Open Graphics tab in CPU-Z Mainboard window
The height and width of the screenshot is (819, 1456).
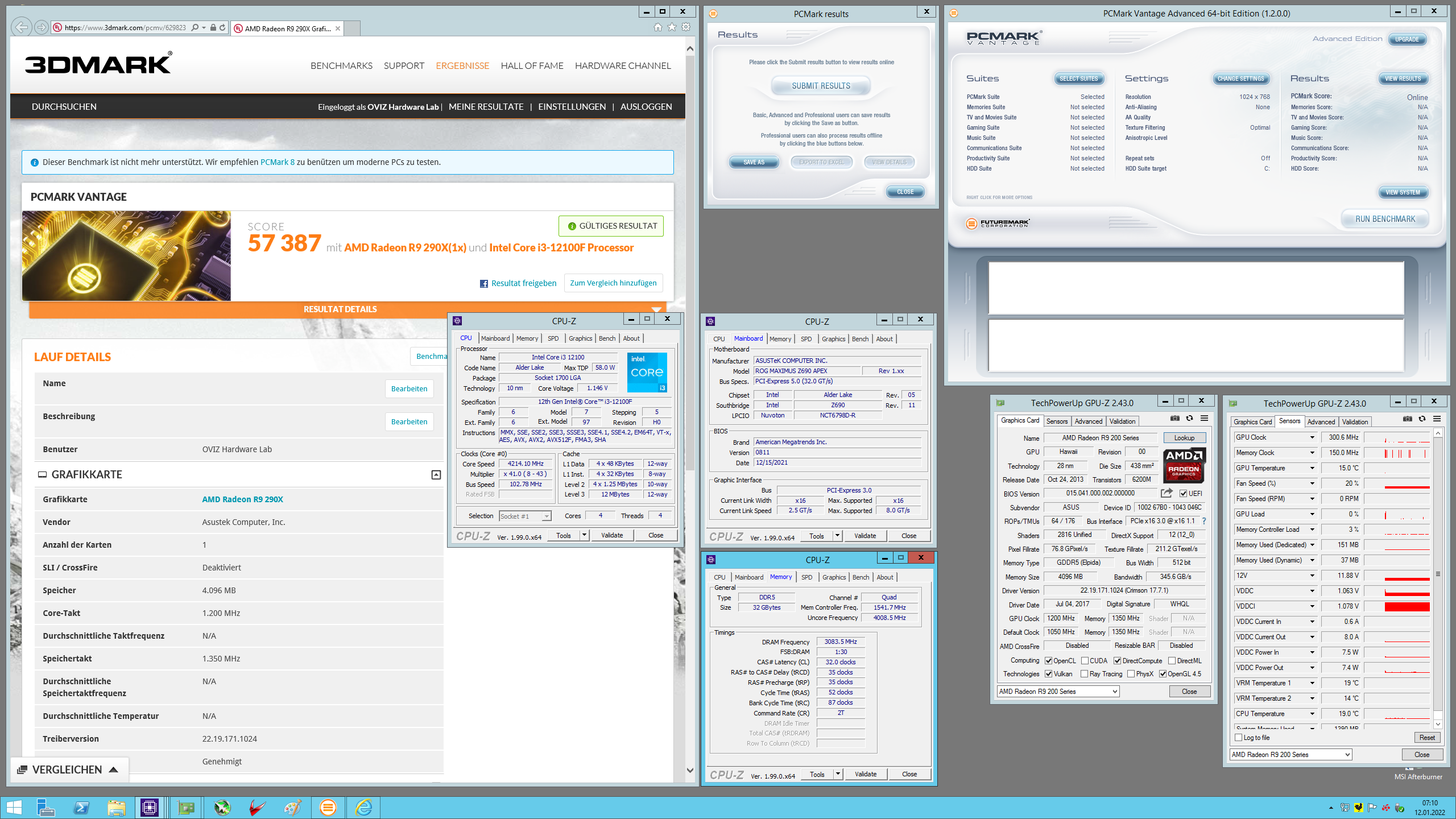[833, 339]
